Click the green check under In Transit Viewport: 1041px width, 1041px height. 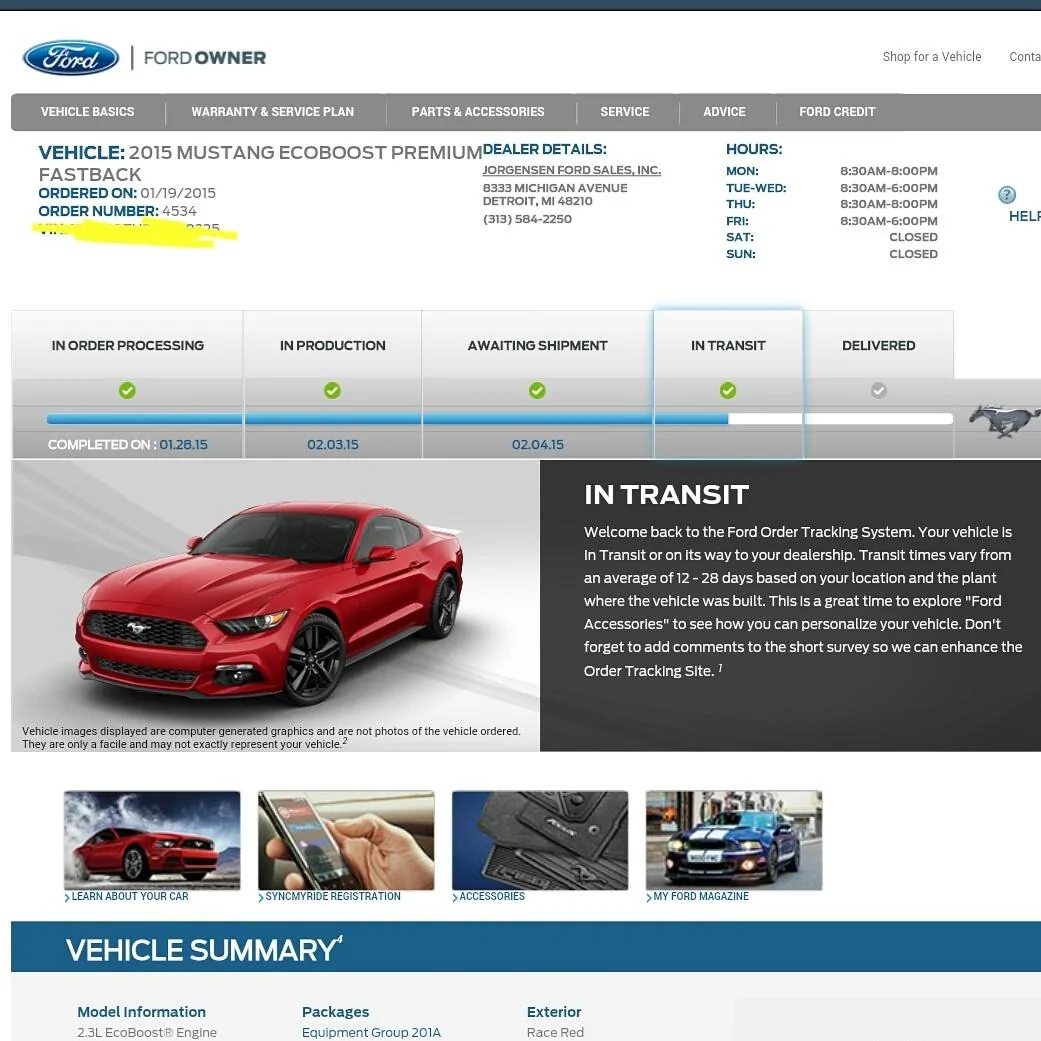pos(728,390)
